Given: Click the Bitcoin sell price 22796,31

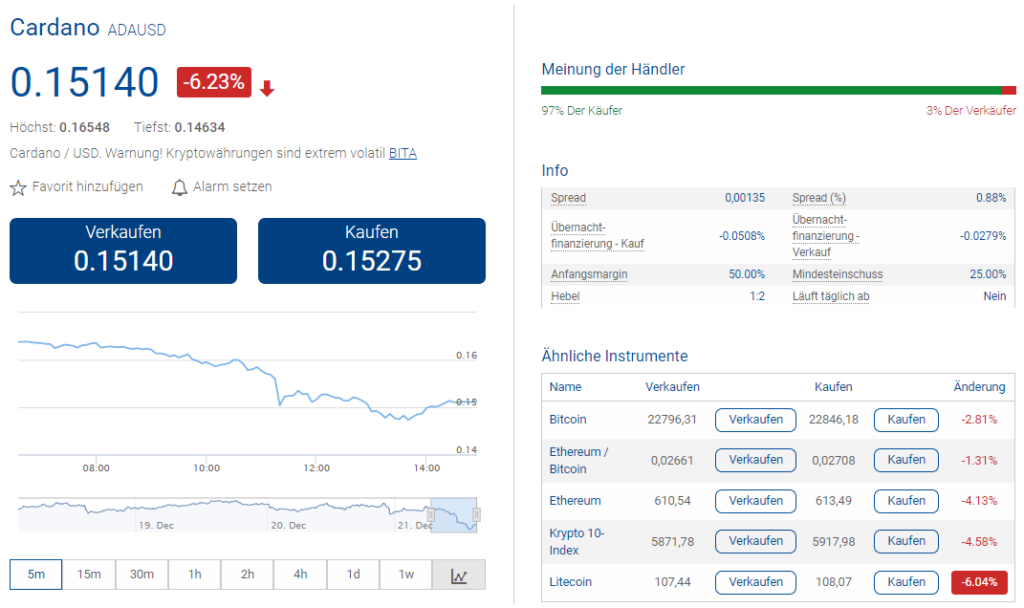Looking at the screenshot, I should click(x=672, y=419).
